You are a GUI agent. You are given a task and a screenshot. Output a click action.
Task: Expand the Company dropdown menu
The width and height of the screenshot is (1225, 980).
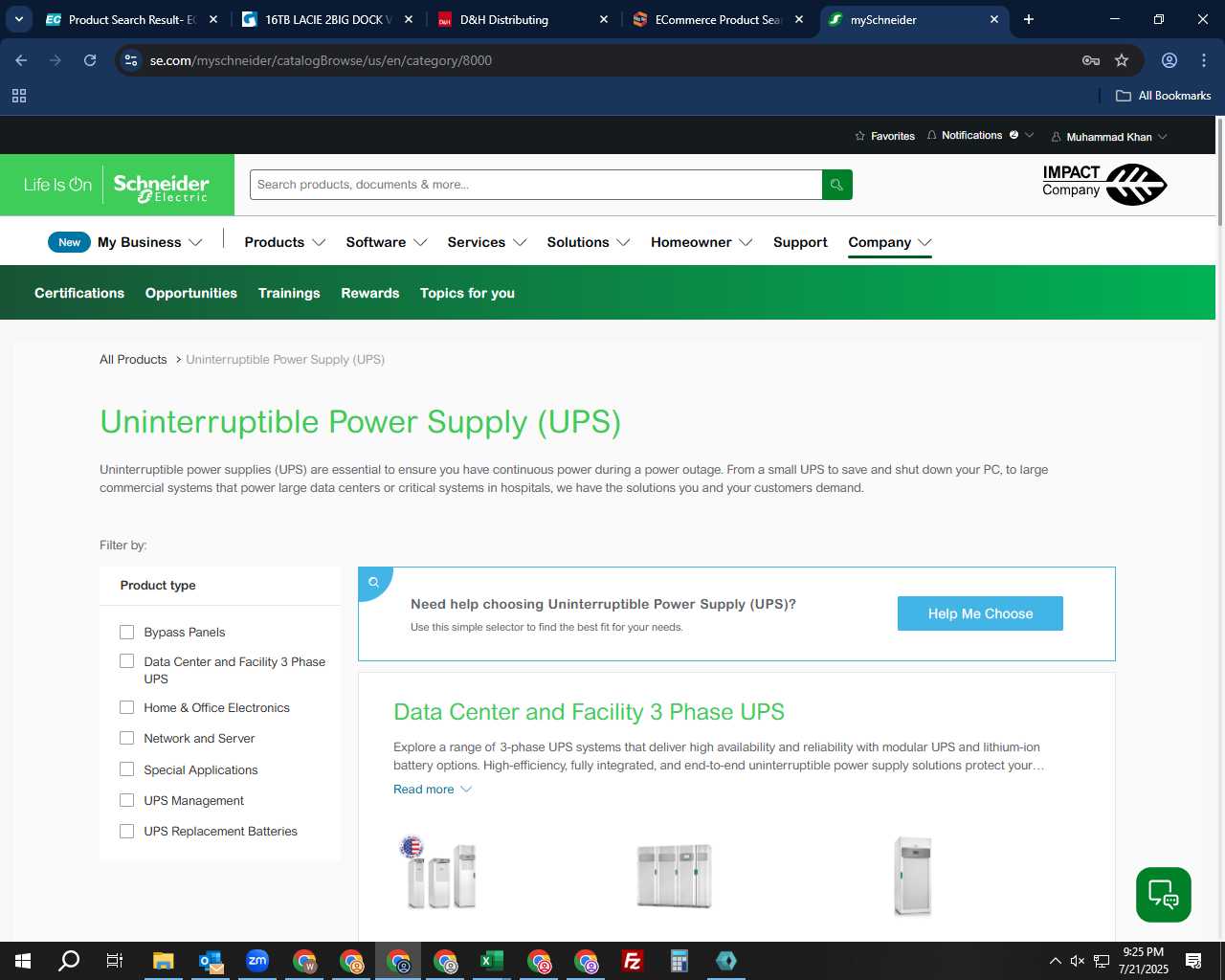[x=890, y=242]
